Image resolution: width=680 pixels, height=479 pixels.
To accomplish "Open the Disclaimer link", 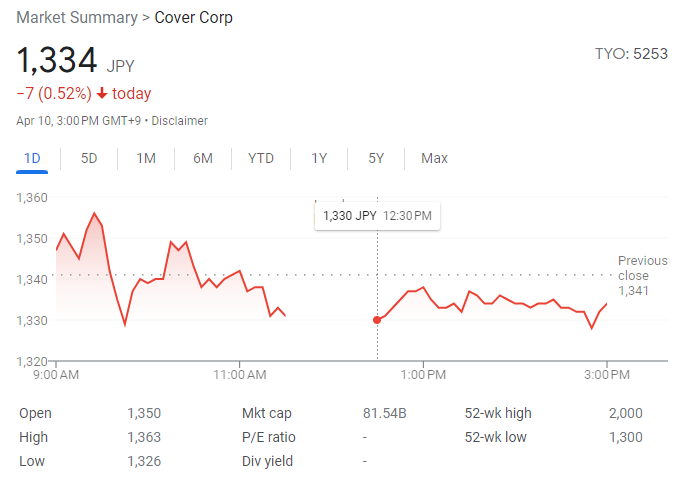I will (x=179, y=121).
